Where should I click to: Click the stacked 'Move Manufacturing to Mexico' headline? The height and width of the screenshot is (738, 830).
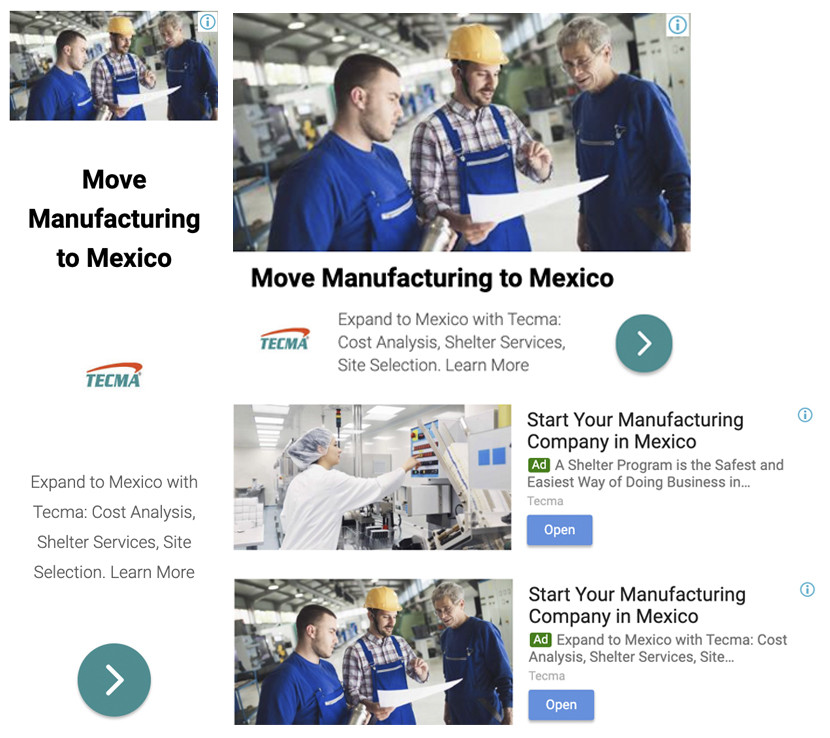coord(114,219)
